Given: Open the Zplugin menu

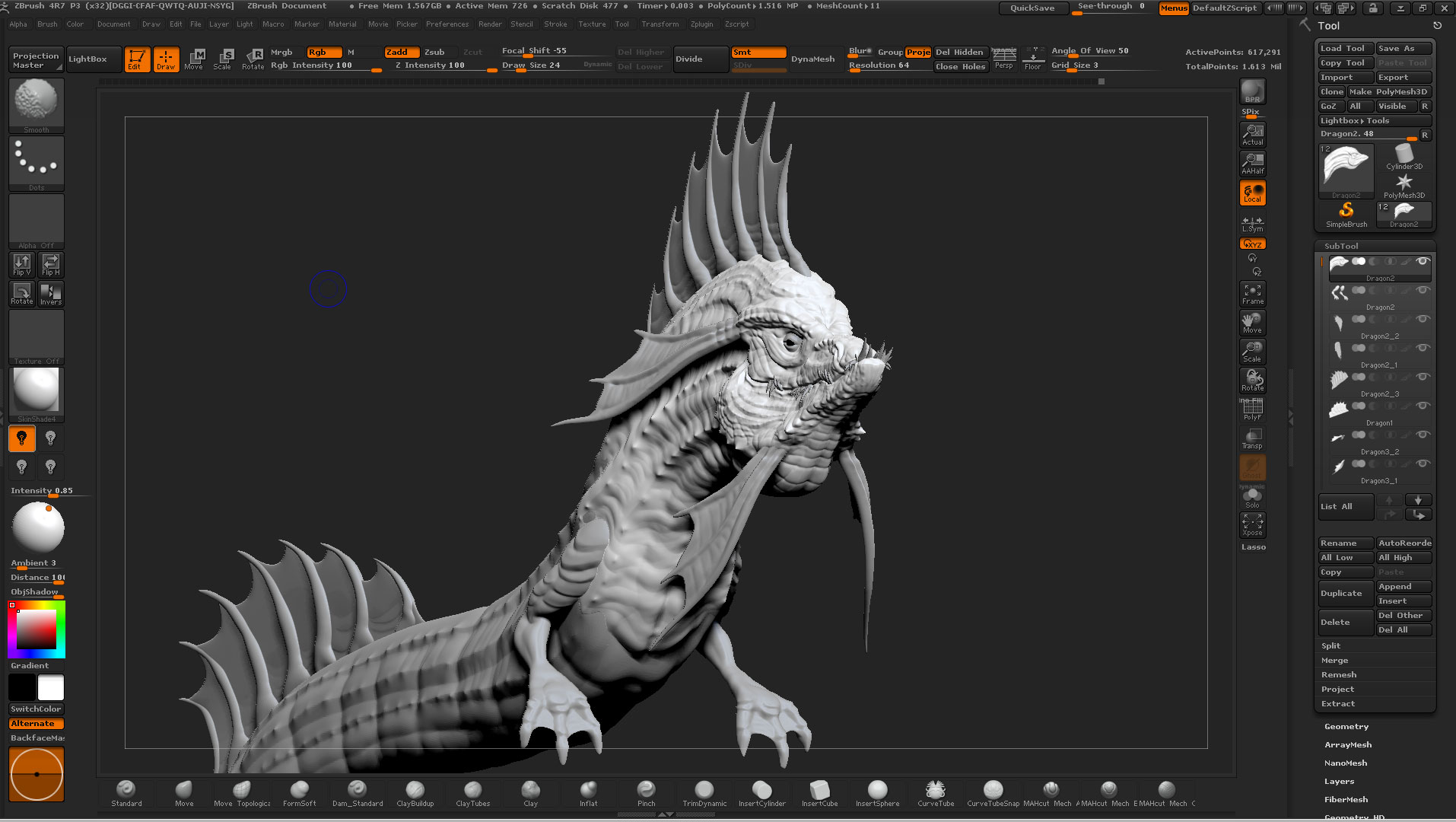Looking at the screenshot, I should pyautogui.click(x=701, y=24).
